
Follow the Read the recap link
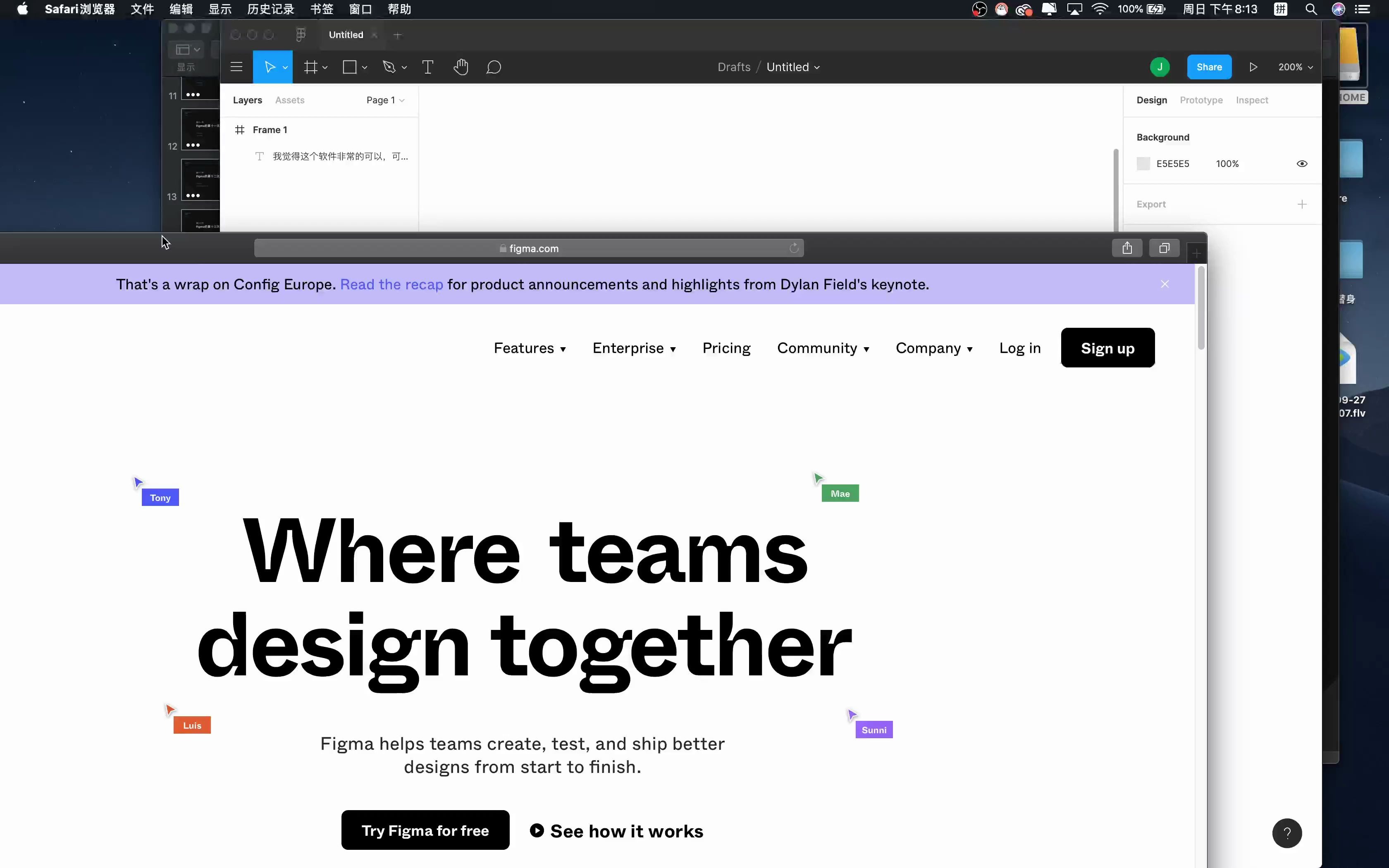pos(391,284)
